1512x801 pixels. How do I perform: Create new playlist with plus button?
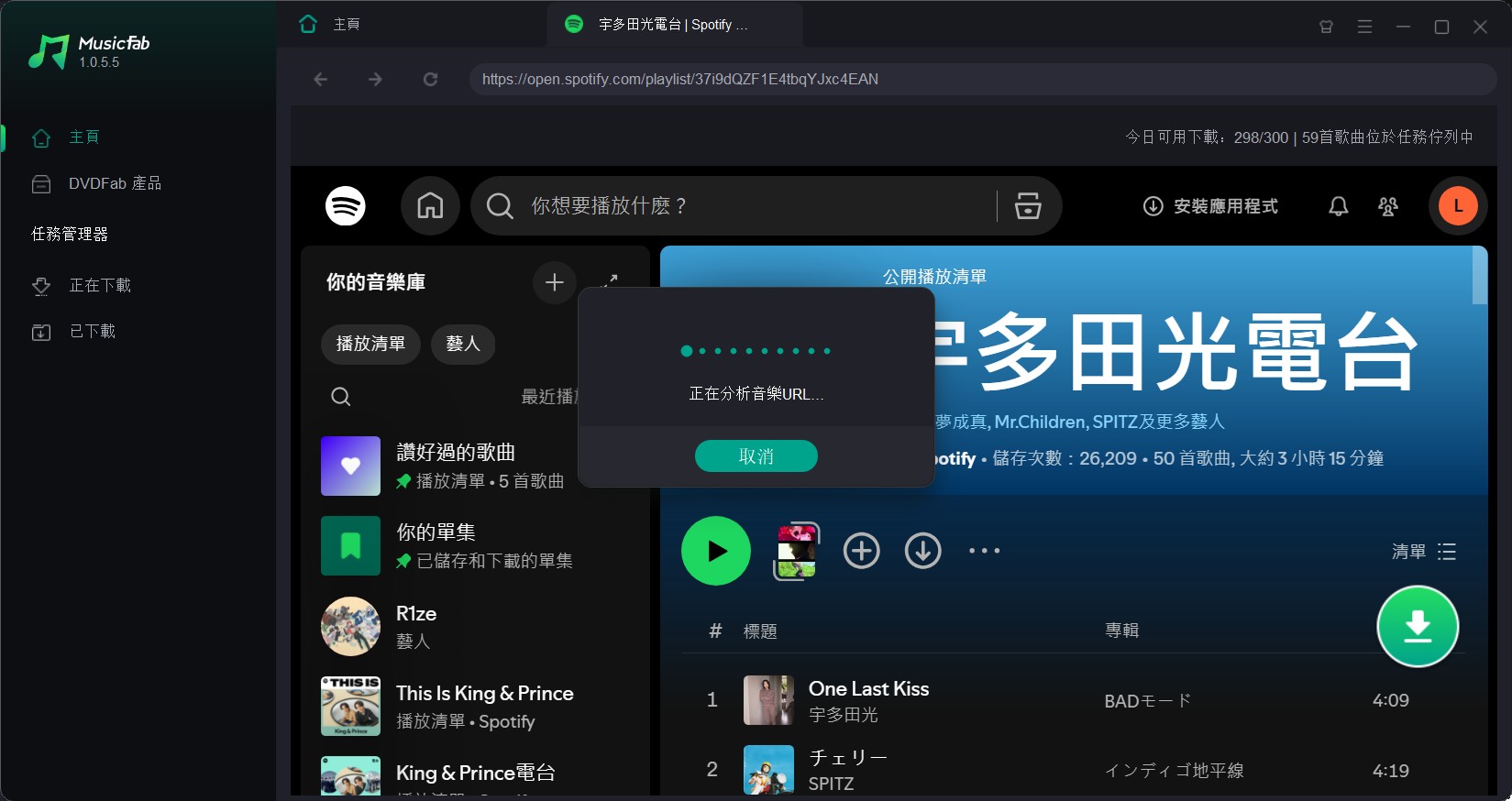(x=555, y=282)
